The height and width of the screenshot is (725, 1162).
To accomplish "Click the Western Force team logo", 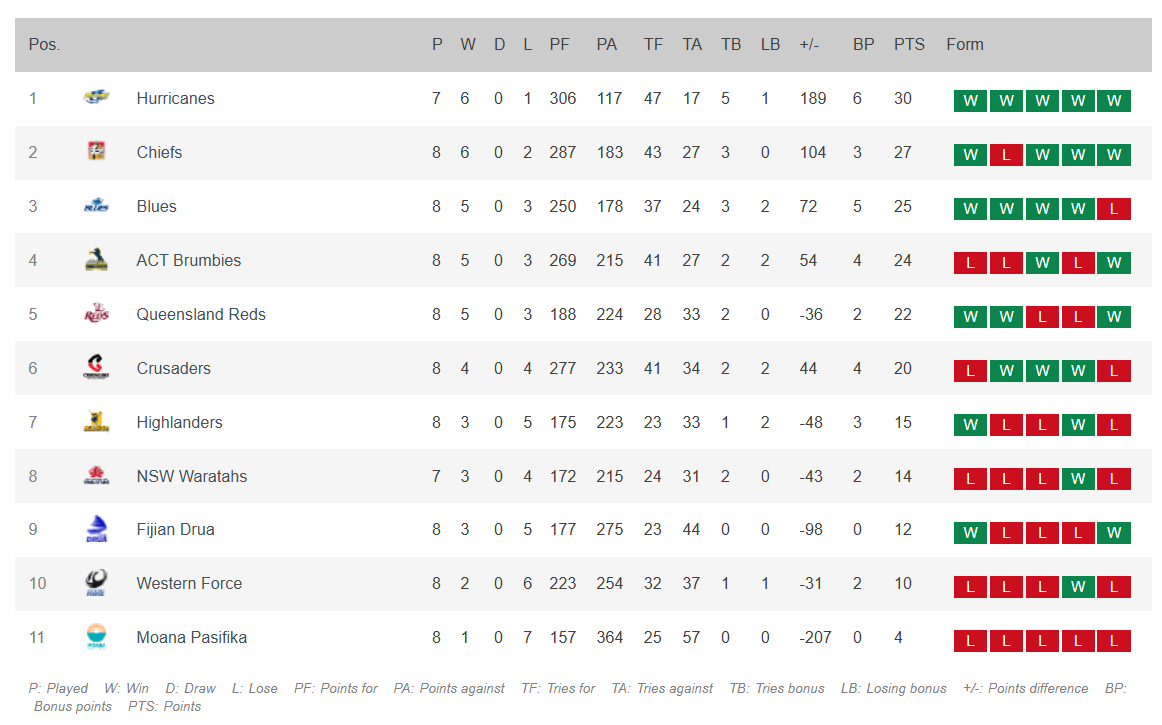I will tap(96, 583).
